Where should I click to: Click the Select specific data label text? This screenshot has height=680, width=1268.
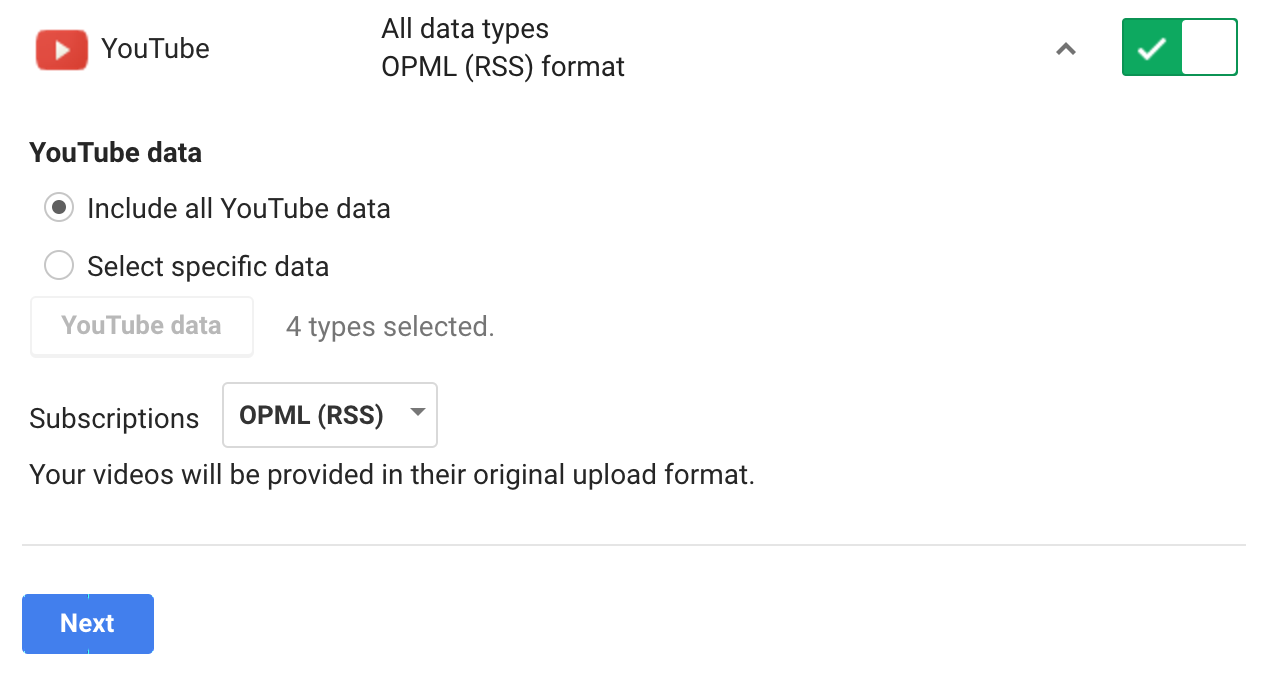(x=208, y=266)
